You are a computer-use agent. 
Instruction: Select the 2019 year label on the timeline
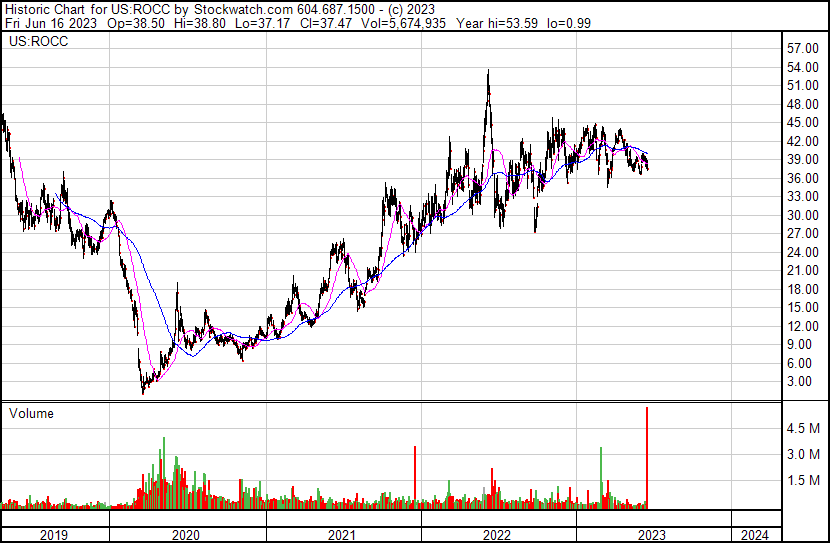(54, 534)
